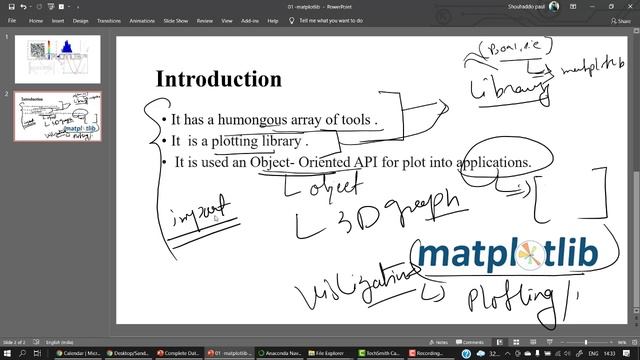Click the blue help question-mark tray icon

click(466, 353)
